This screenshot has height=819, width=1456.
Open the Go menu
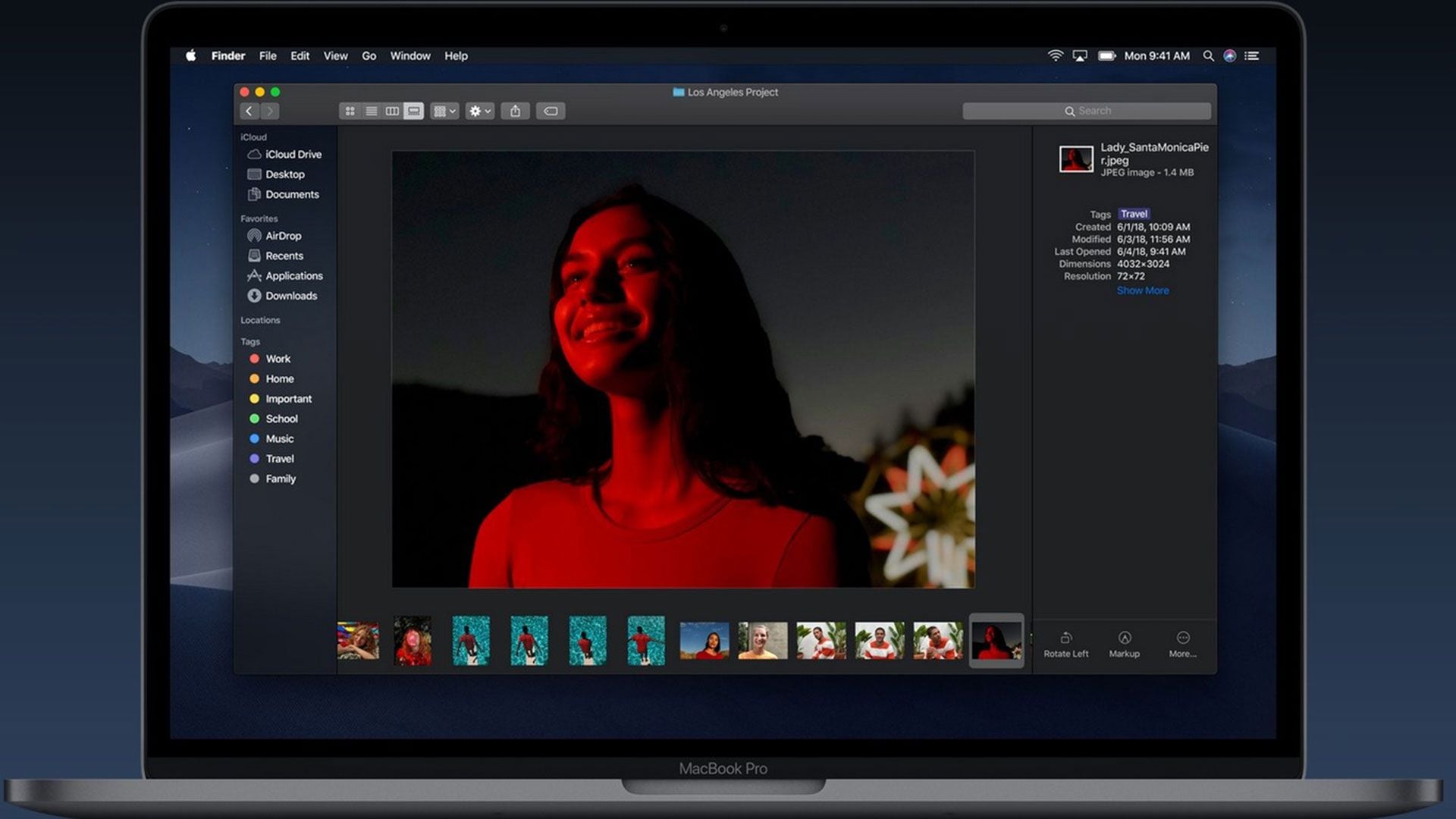coord(369,56)
